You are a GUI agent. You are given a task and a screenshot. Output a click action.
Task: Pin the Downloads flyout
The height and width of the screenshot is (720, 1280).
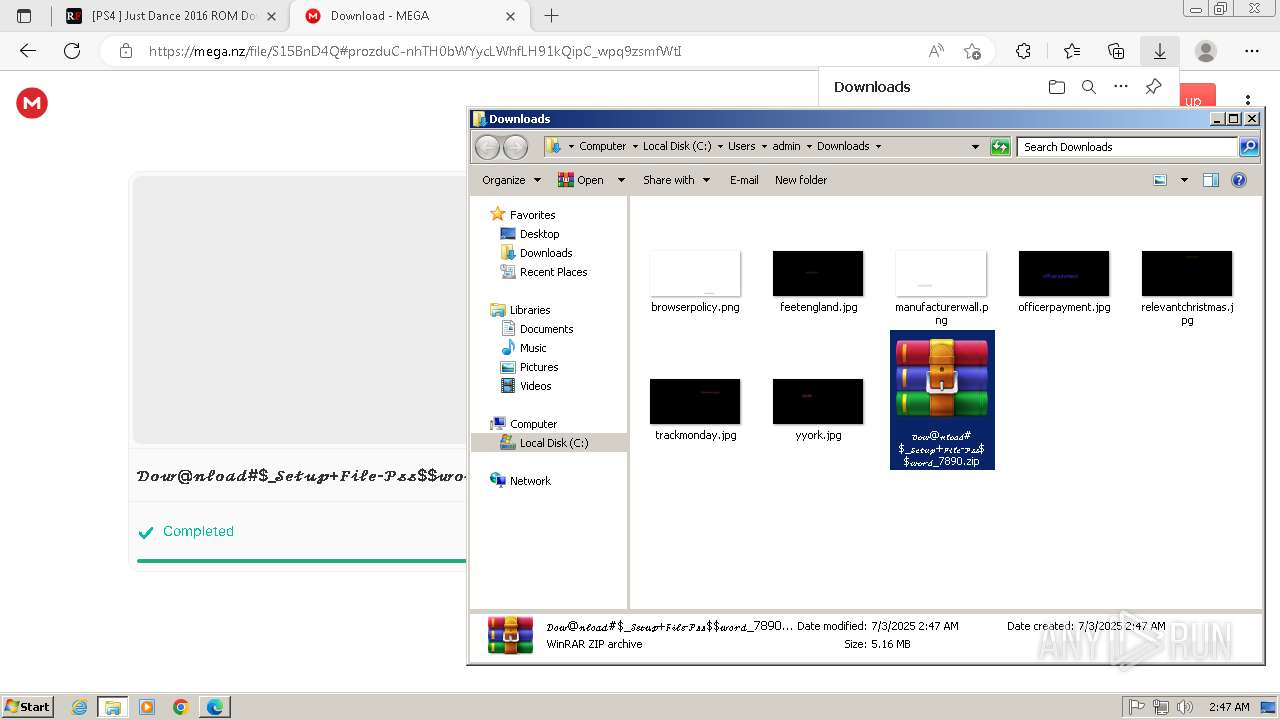point(1153,87)
